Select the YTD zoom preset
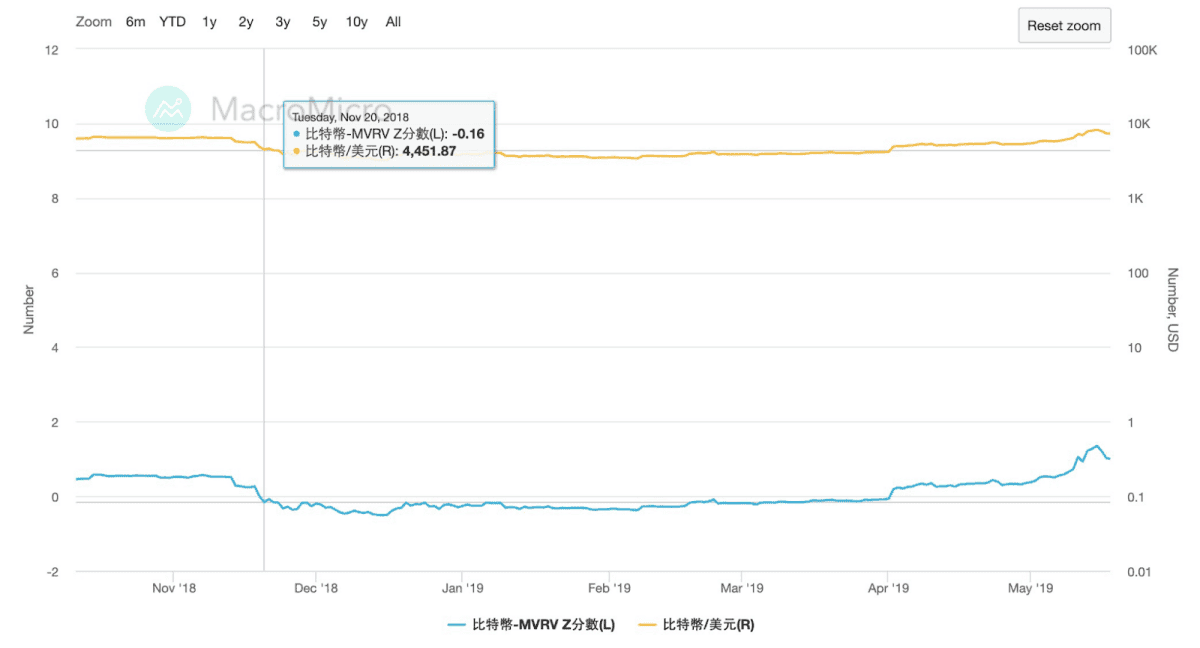1200x648 pixels. (171, 21)
